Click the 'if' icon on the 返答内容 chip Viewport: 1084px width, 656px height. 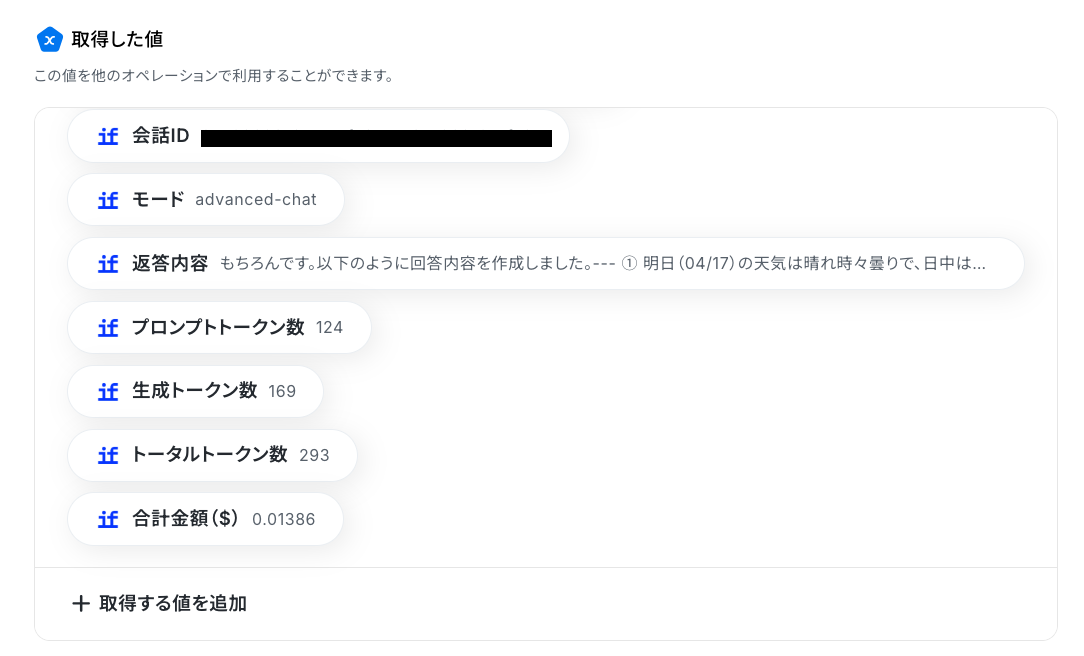point(108,264)
